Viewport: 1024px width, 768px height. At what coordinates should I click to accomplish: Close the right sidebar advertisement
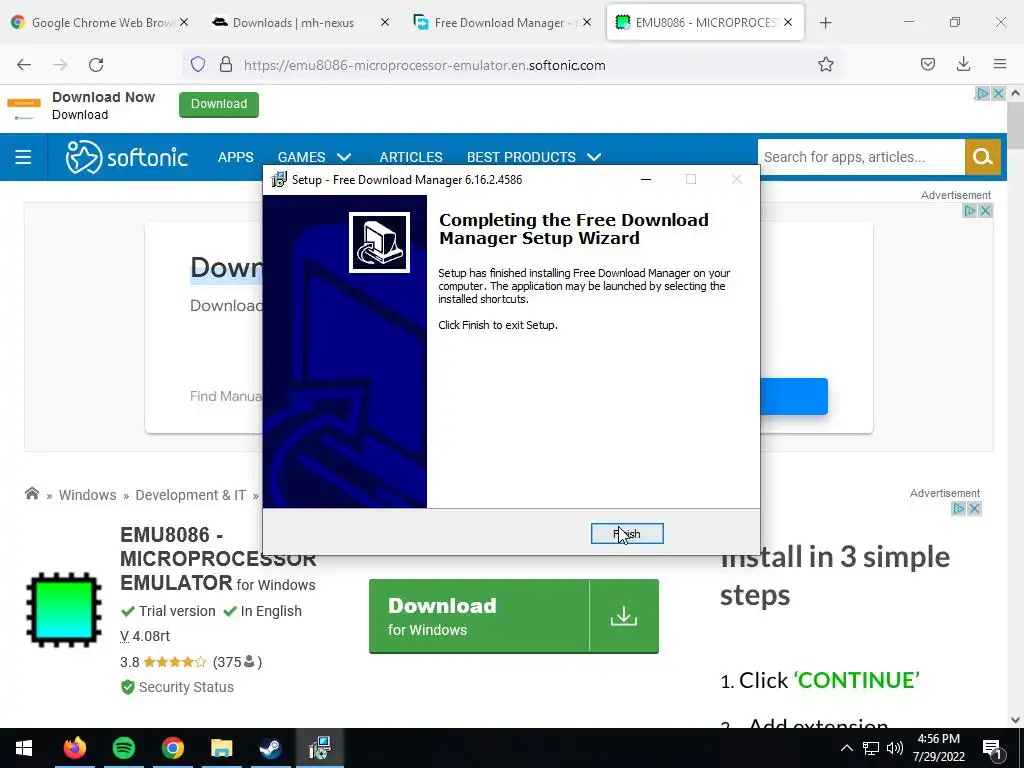pyautogui.click(x=974, y=508)
